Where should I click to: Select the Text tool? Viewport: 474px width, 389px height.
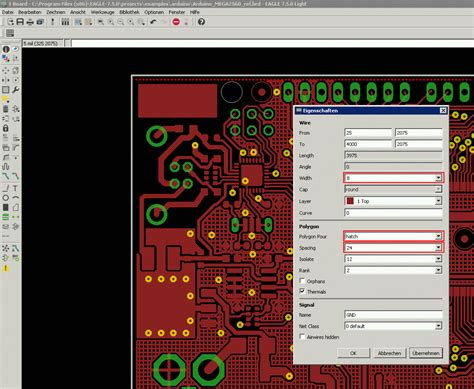(15, 188)
